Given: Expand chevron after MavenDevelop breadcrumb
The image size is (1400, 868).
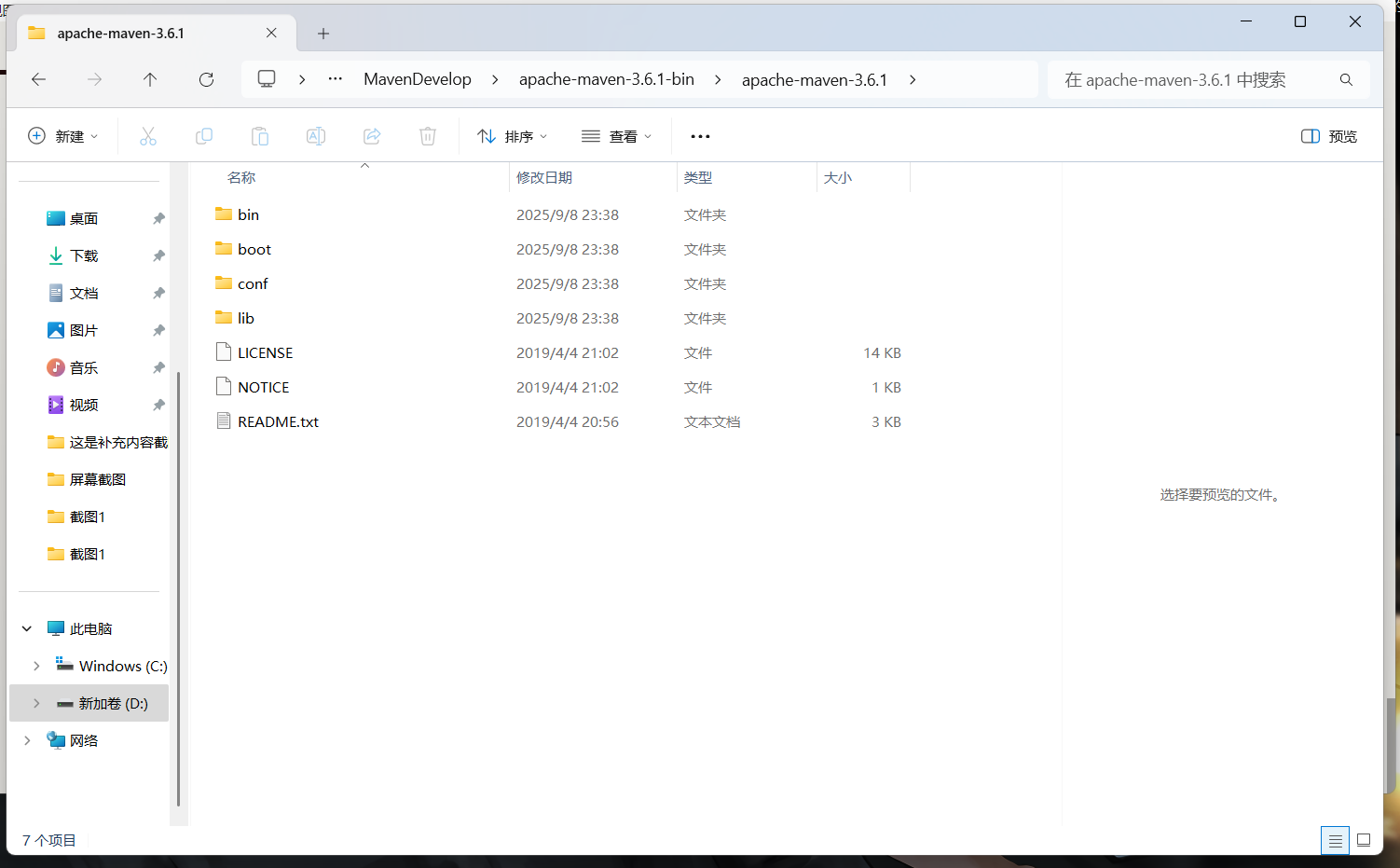Looking at the screenshot, I should coord(495,79).
